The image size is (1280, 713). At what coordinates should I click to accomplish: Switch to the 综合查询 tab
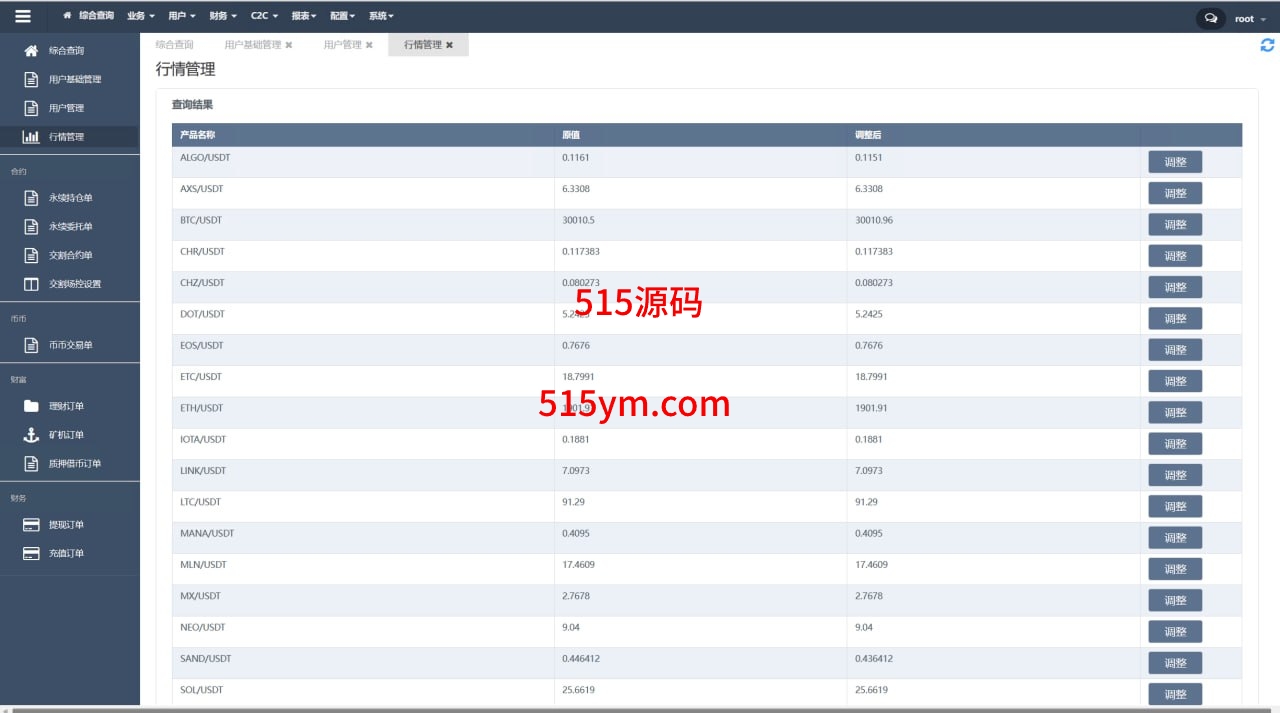click(175, 45)
